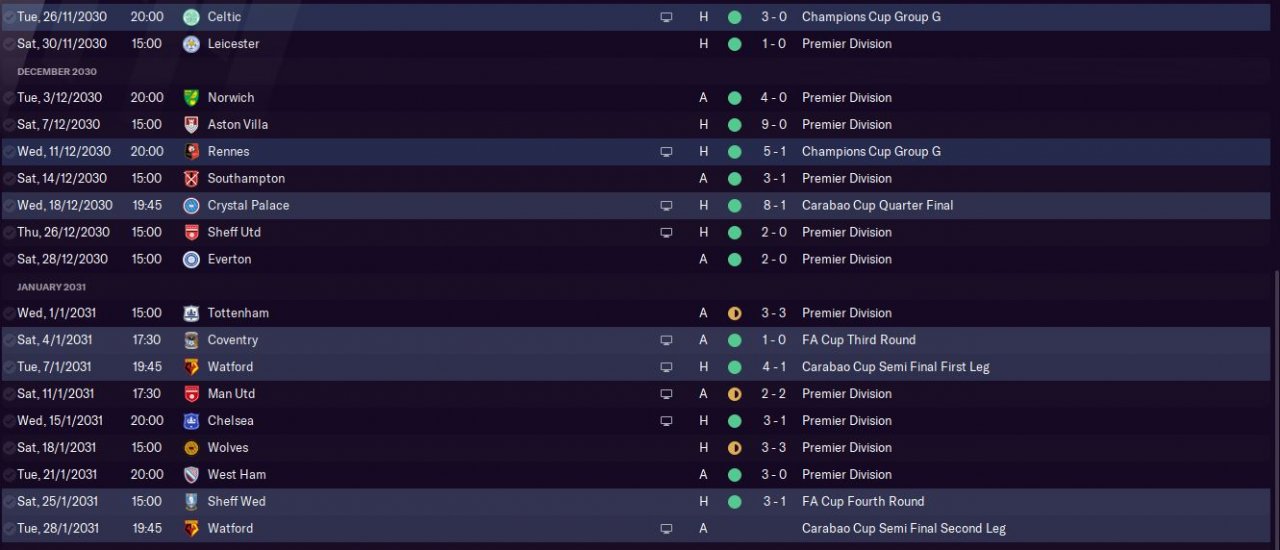Click the Celtic club badge
Viewport: 1280px width, 550px height.
click(x=191, y=17)
